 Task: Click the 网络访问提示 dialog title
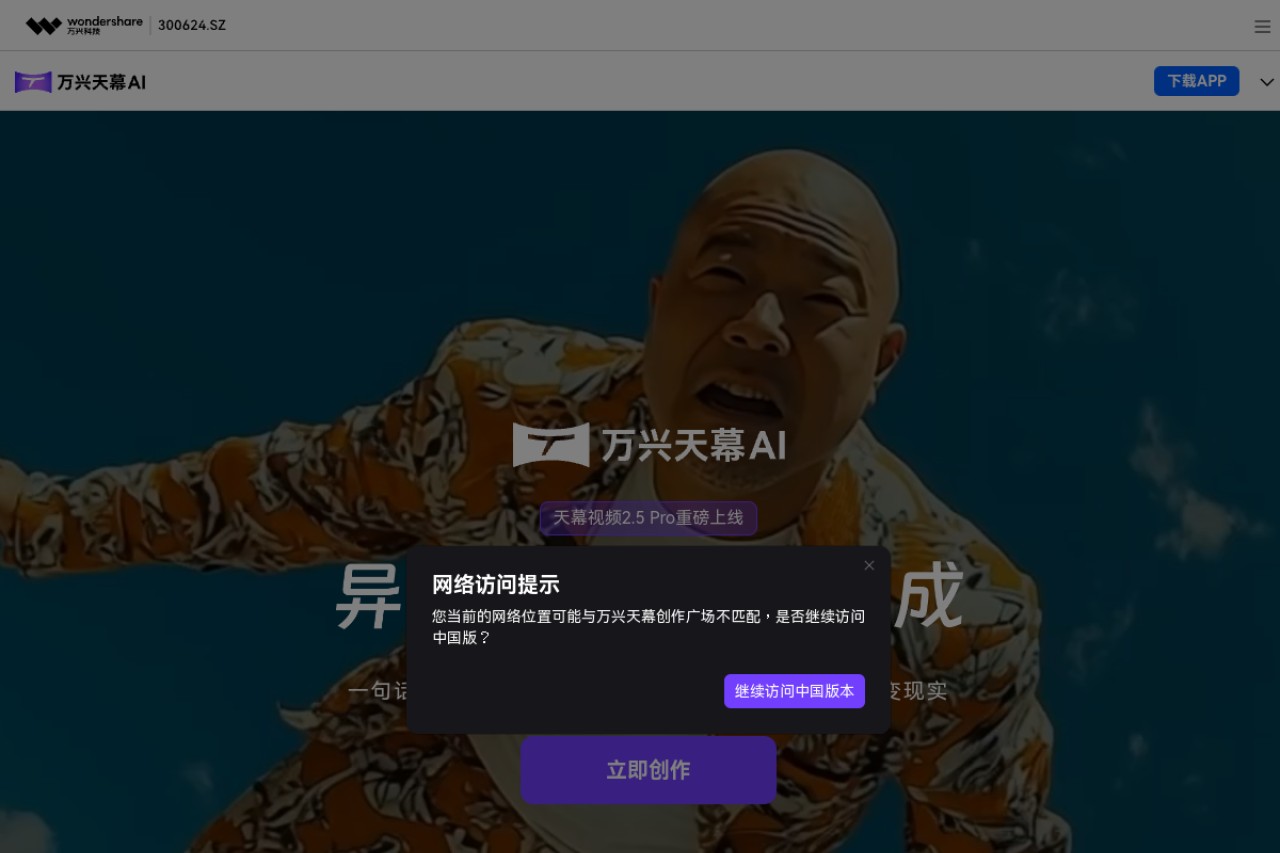tap(495, 585)
